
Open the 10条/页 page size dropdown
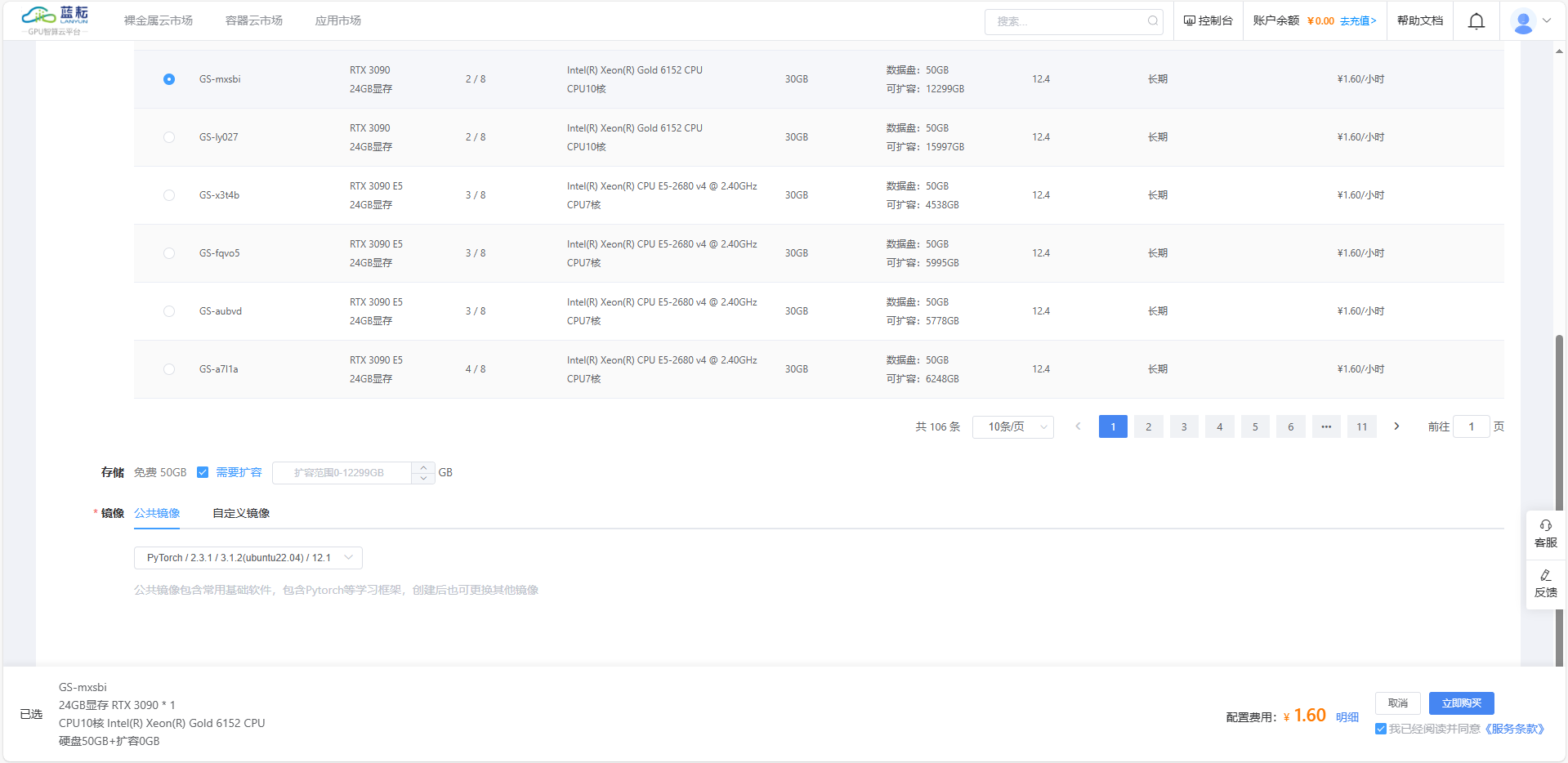tap(1013, 426)
